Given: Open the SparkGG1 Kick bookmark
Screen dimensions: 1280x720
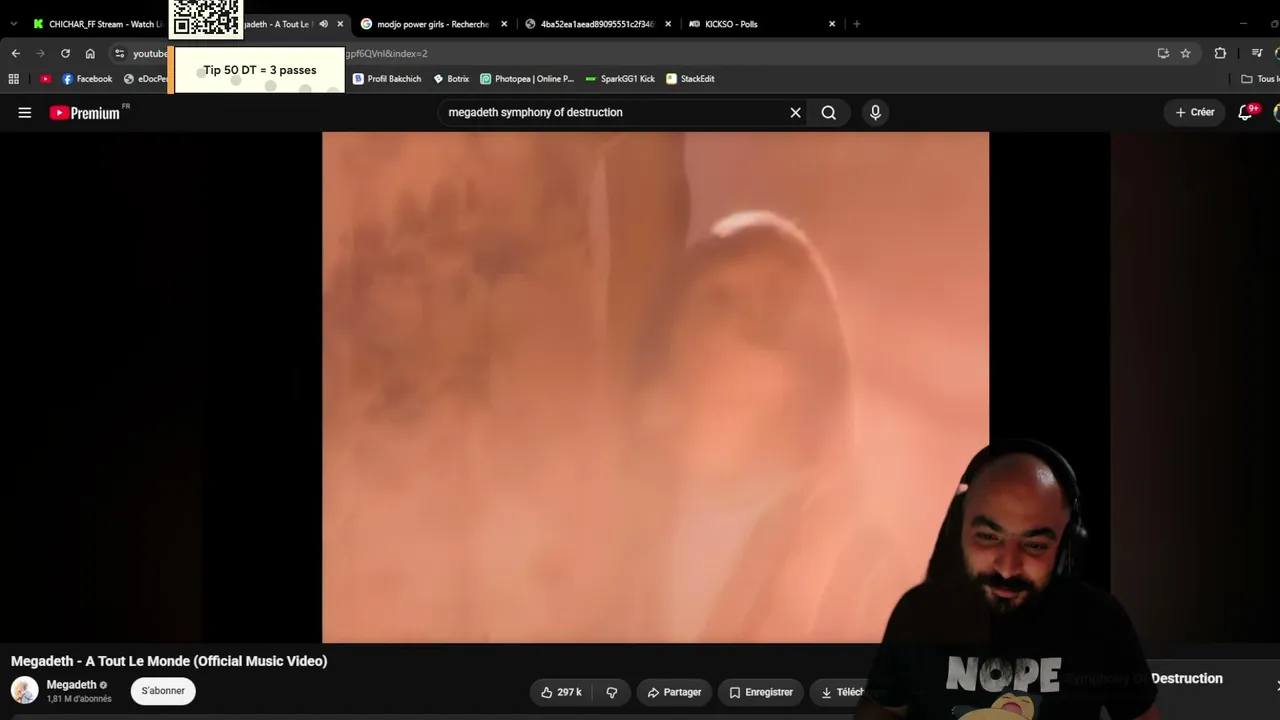Looking at the screenshot, I should (x=620, y=79).
